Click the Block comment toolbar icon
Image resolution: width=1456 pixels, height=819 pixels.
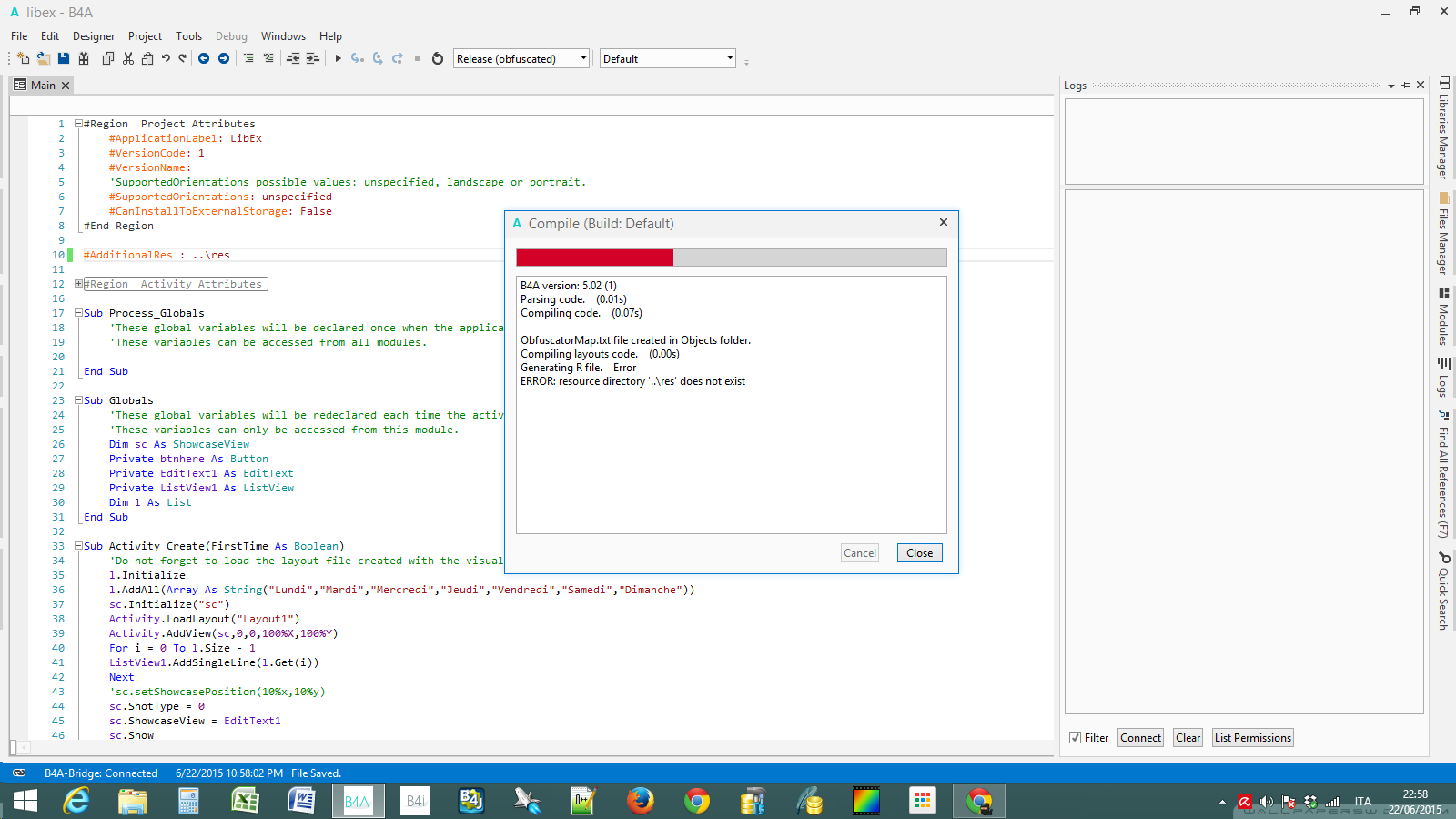tap(248, 58)
